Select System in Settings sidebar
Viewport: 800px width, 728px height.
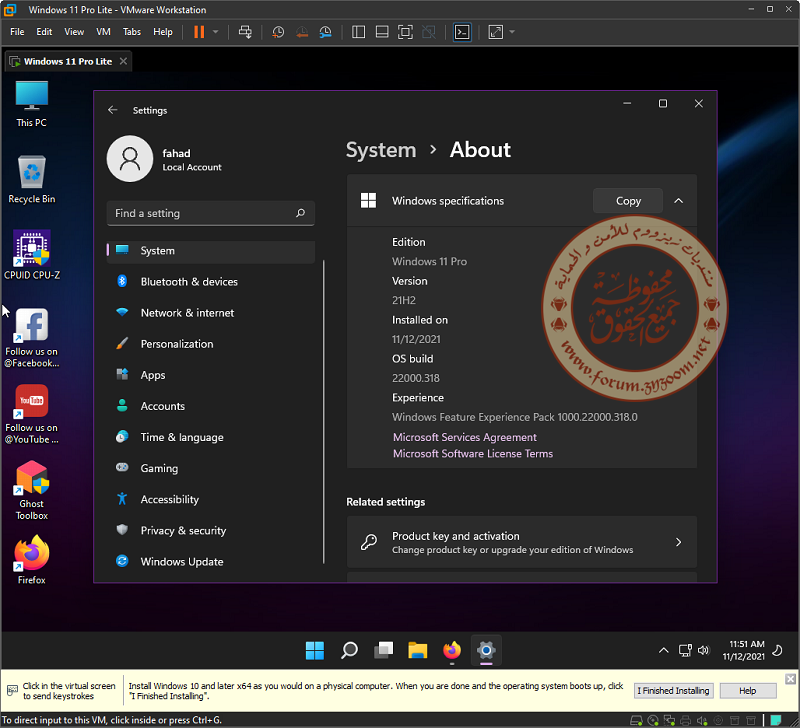(x=210, y=250)
